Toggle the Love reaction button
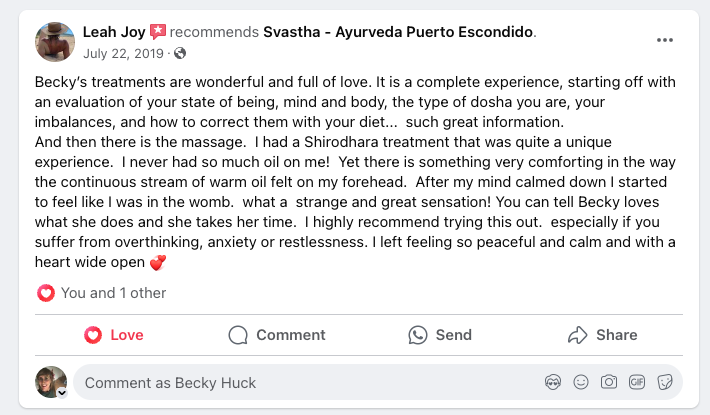This screenshot has height=415, width=710. (113, 335)
